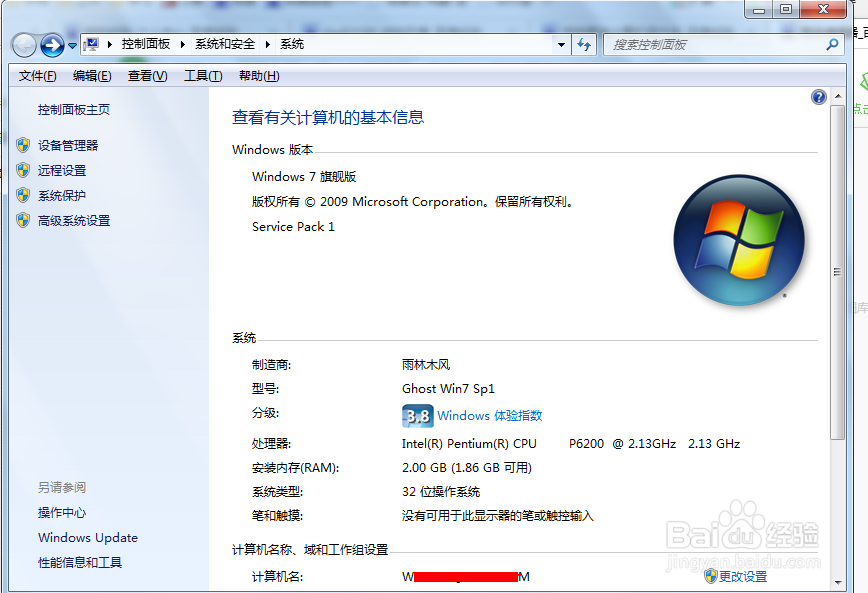The width and height of the screenshot is (868, 593).
Task: Open 远程设置 via its shield icon
Action: point(24,169)
